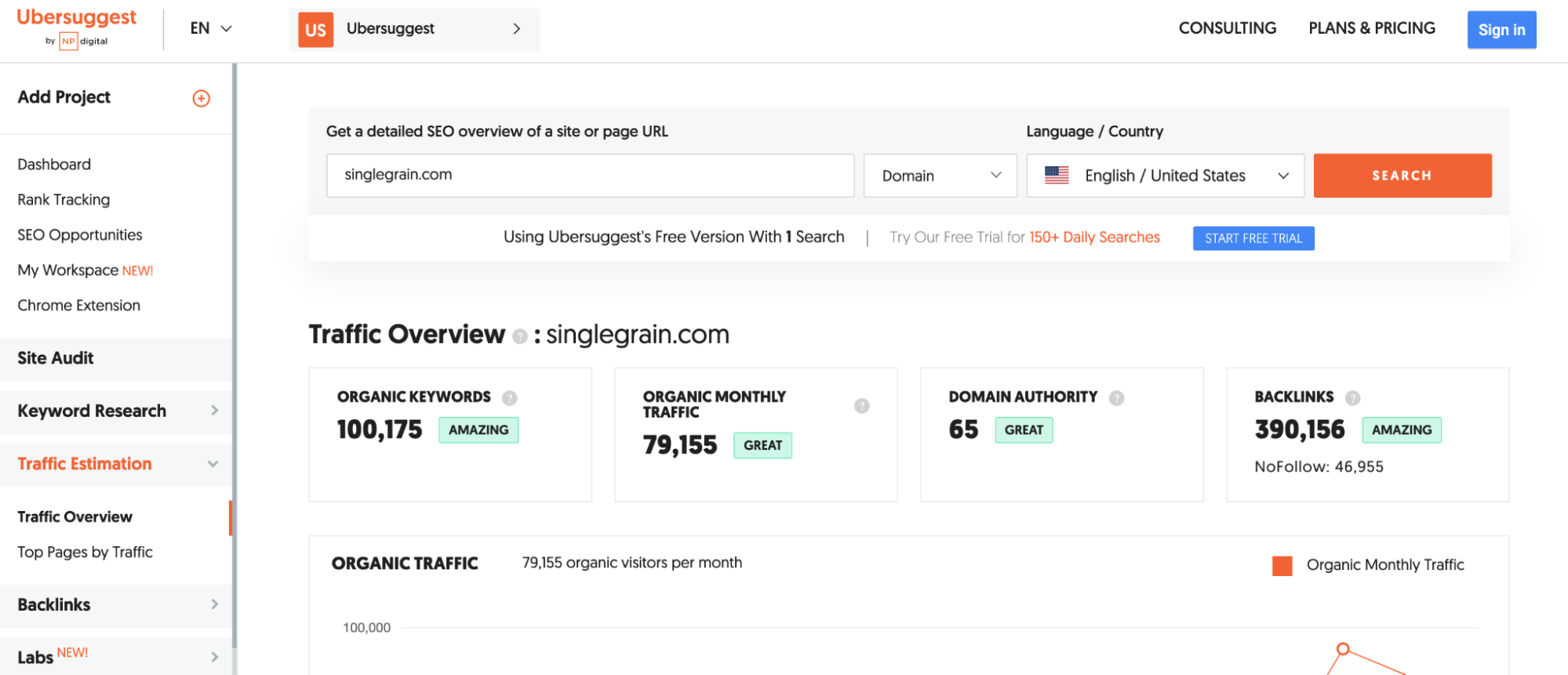
Task: Expand Keyword Research section
Action: click(x=116, y=411)
